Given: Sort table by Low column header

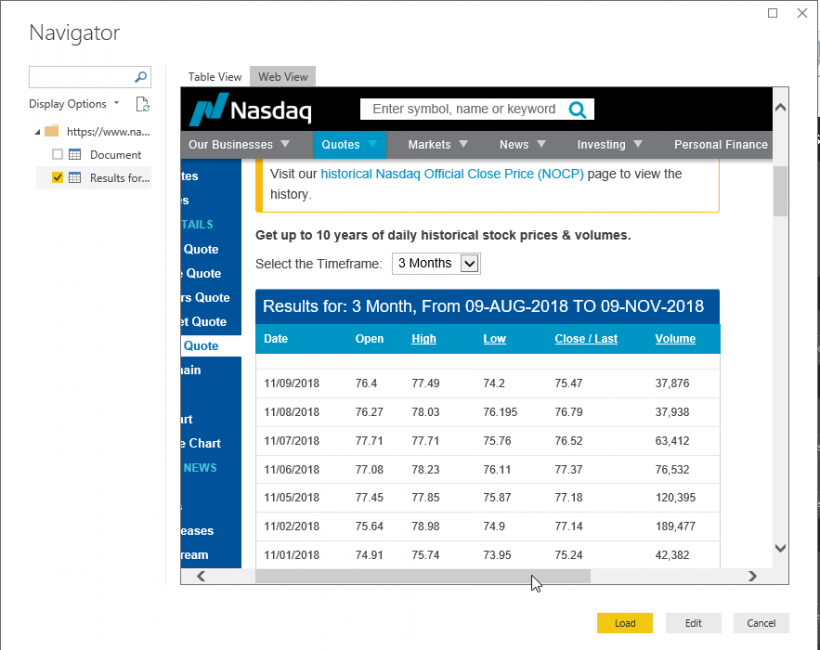Looking at the screenshot, I should coord(494,338).
